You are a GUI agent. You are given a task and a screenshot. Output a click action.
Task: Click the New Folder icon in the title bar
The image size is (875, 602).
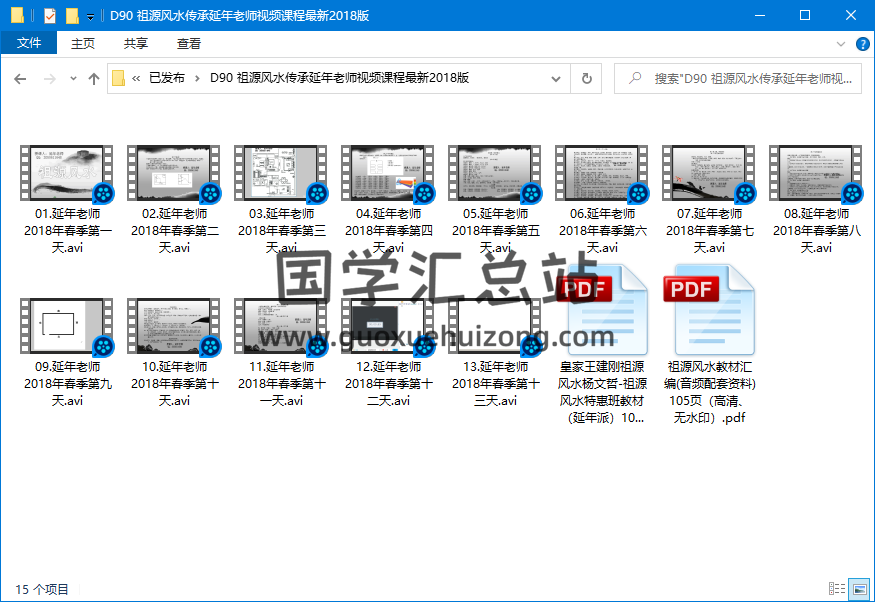(x=72, y=15)
